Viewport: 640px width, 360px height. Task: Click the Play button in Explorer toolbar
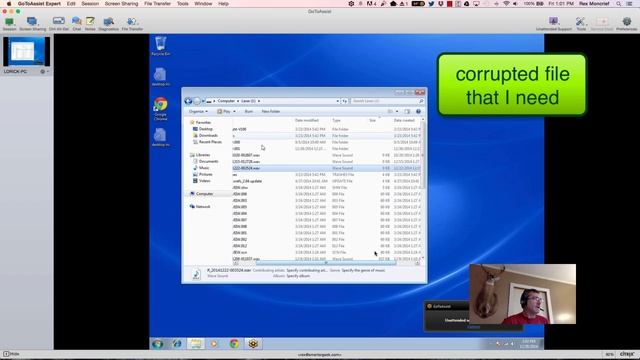tap(224, 111)
